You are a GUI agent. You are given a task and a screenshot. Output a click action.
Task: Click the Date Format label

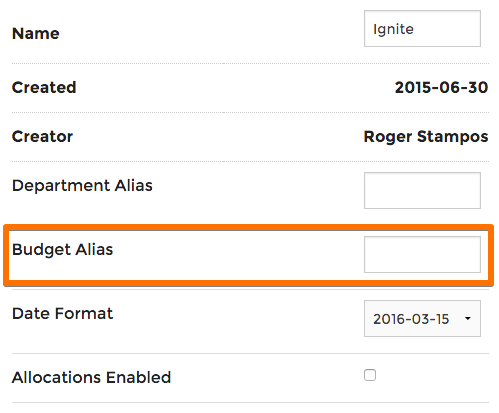(62, 314)
